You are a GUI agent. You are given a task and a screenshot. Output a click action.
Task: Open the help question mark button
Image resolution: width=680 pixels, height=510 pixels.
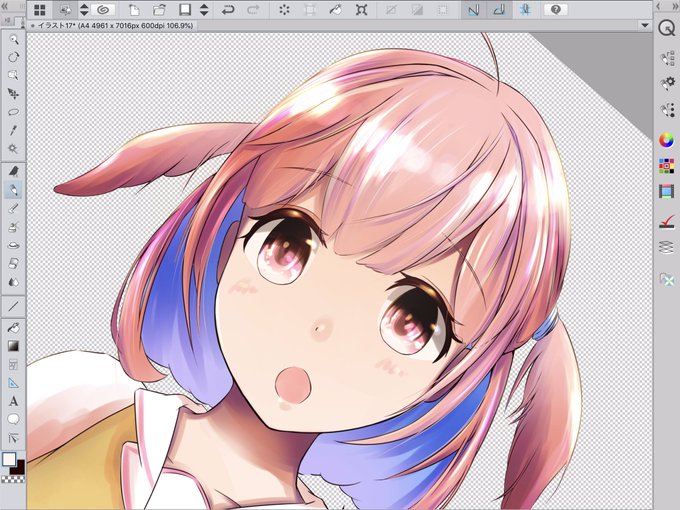coord(556,10)
